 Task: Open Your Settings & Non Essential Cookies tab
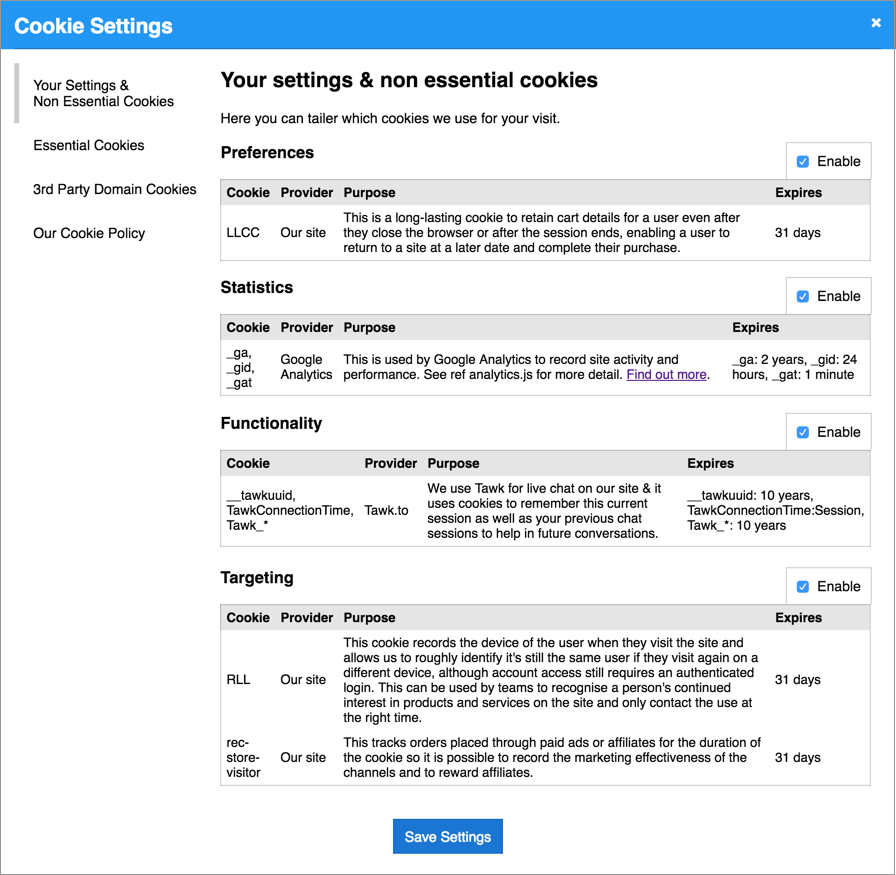tap(103, 93)
